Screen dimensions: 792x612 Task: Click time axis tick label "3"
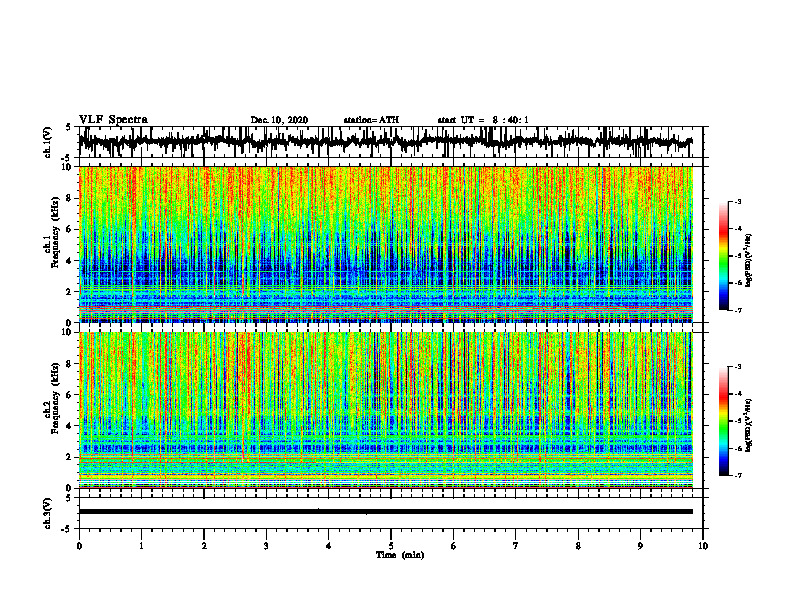tap(266, 546)
